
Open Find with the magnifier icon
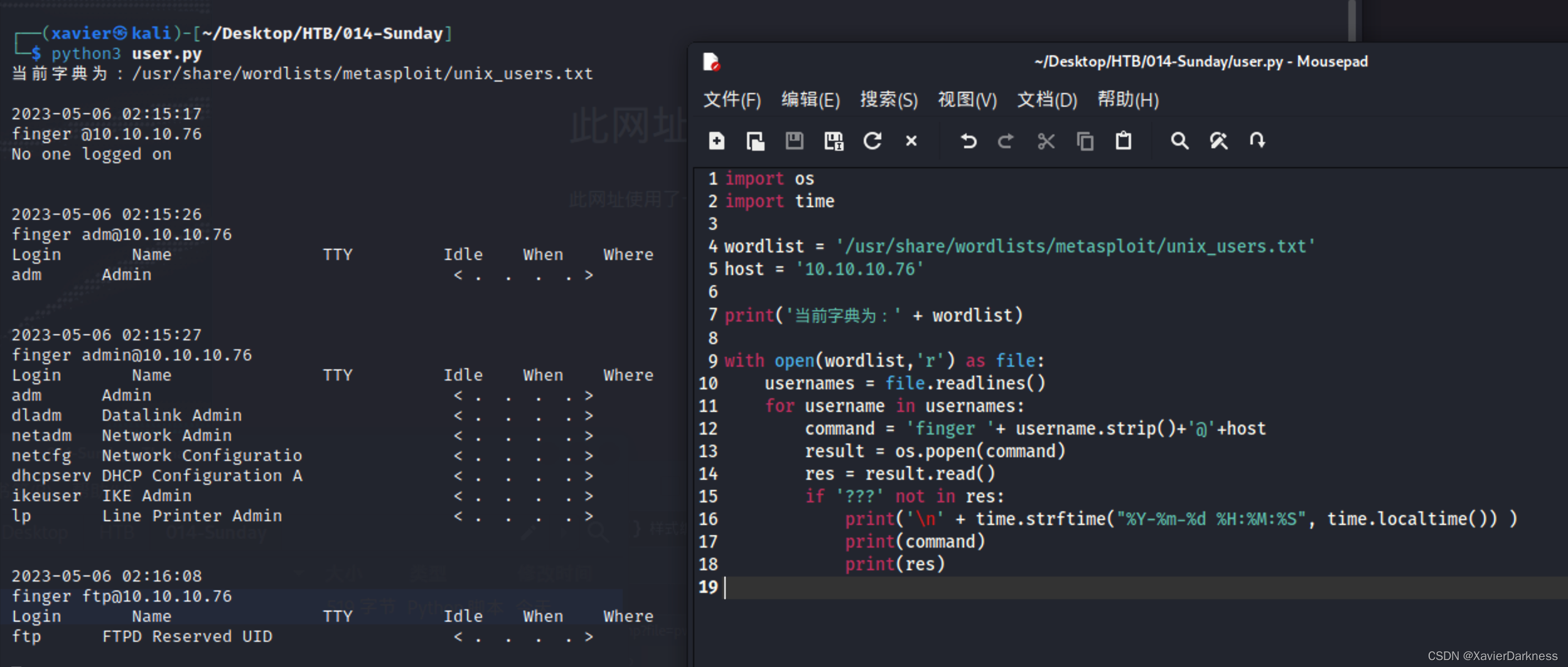(x=1180, y=141)
